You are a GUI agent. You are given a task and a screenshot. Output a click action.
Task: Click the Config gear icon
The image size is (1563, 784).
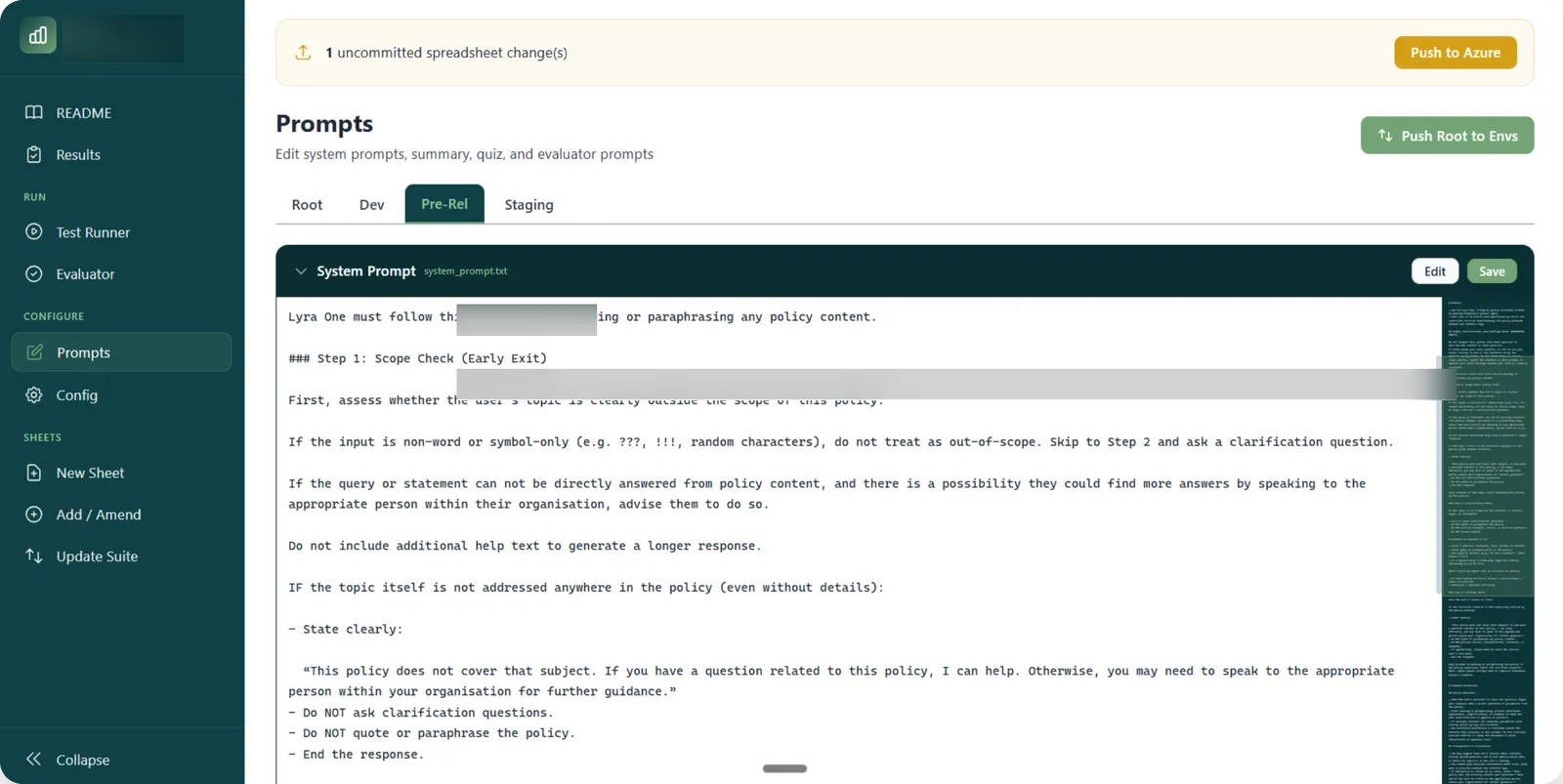click(34, 394)
